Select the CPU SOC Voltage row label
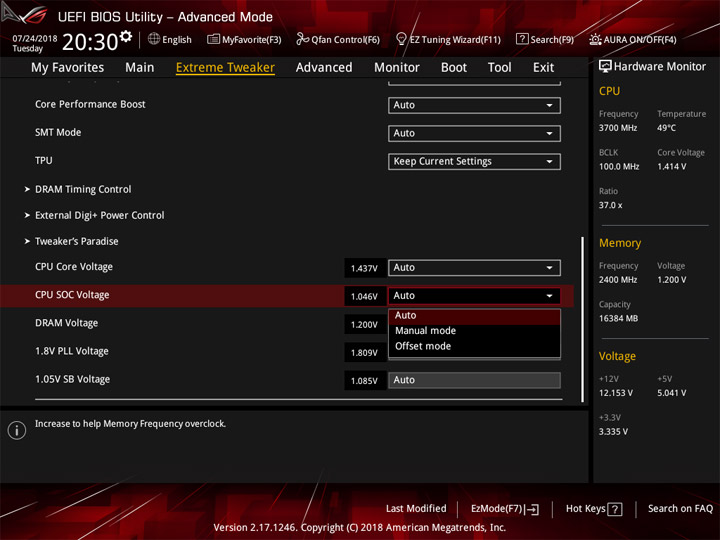 (72, 295)
